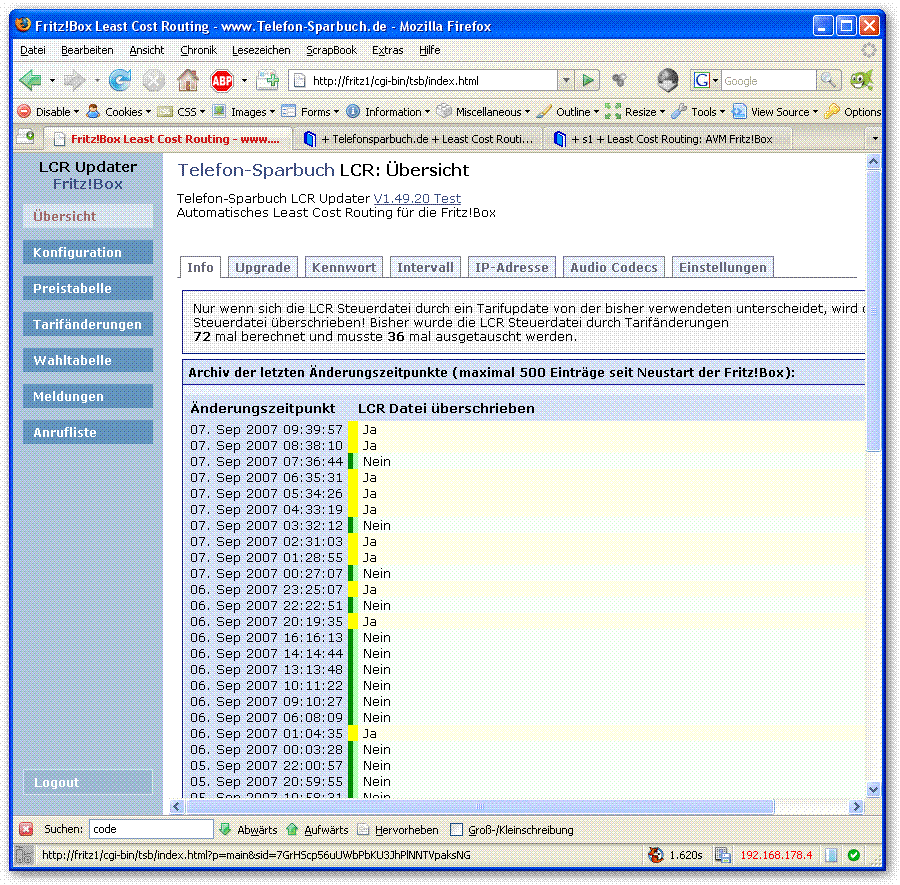This screenshot has height=885, width=900.
Task: Click the network icon beside the IP address
Action: (722, 855)
